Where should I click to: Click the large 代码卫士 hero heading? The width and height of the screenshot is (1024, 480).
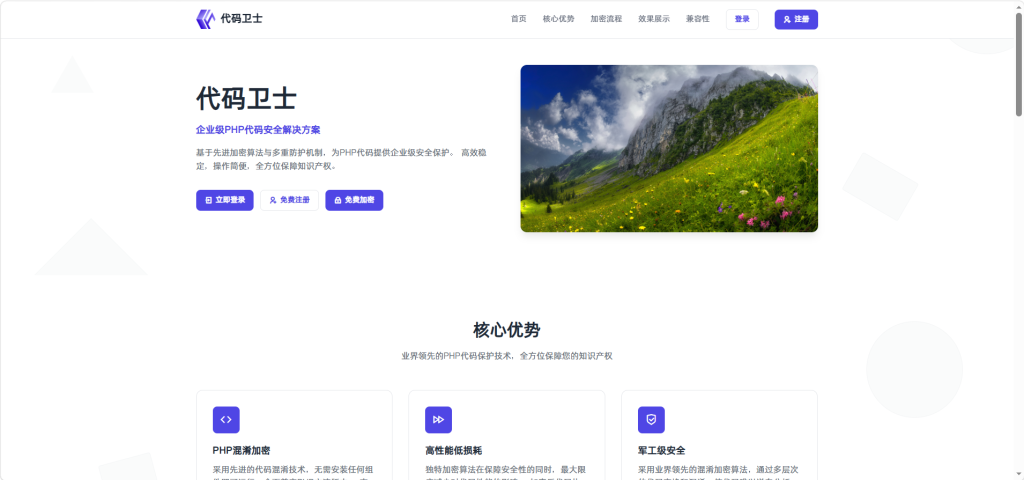246,99
